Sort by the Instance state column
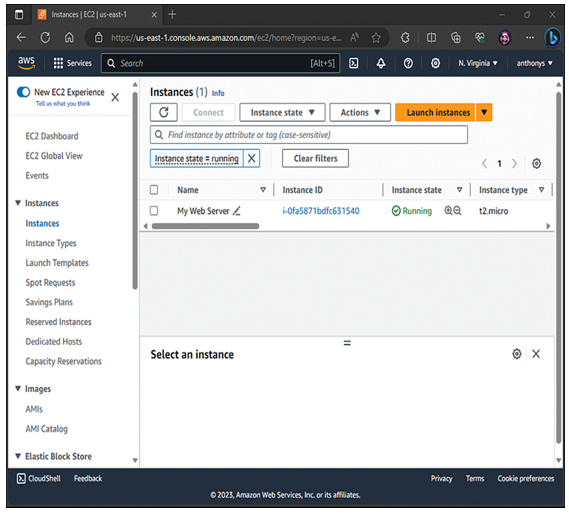The height and width of the screenshot is (514, 569). (459, 189)
